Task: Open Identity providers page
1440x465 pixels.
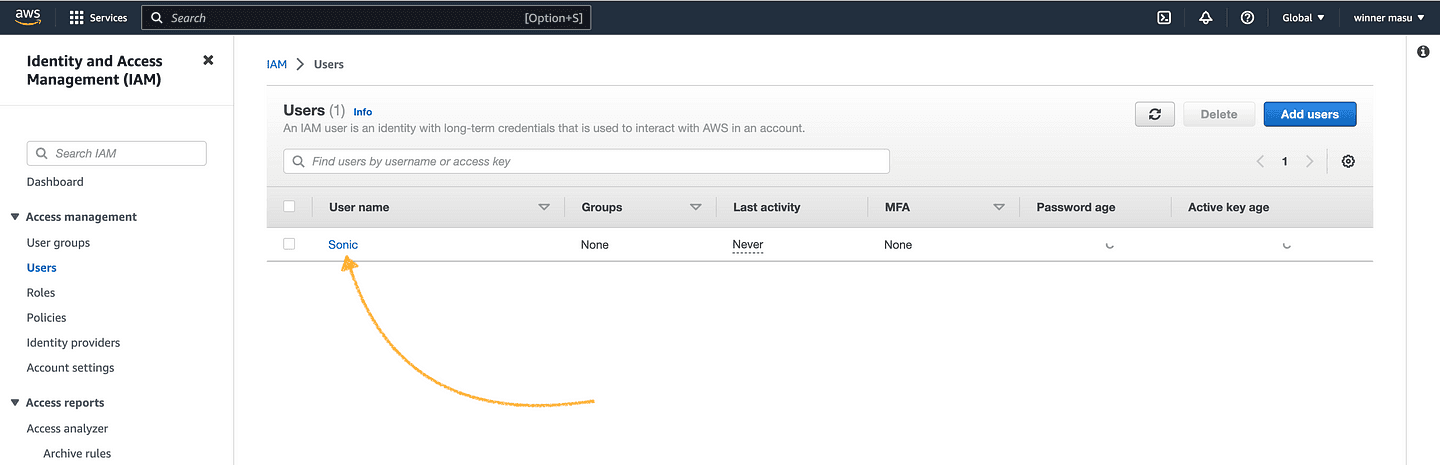Action: click(73, 343)
